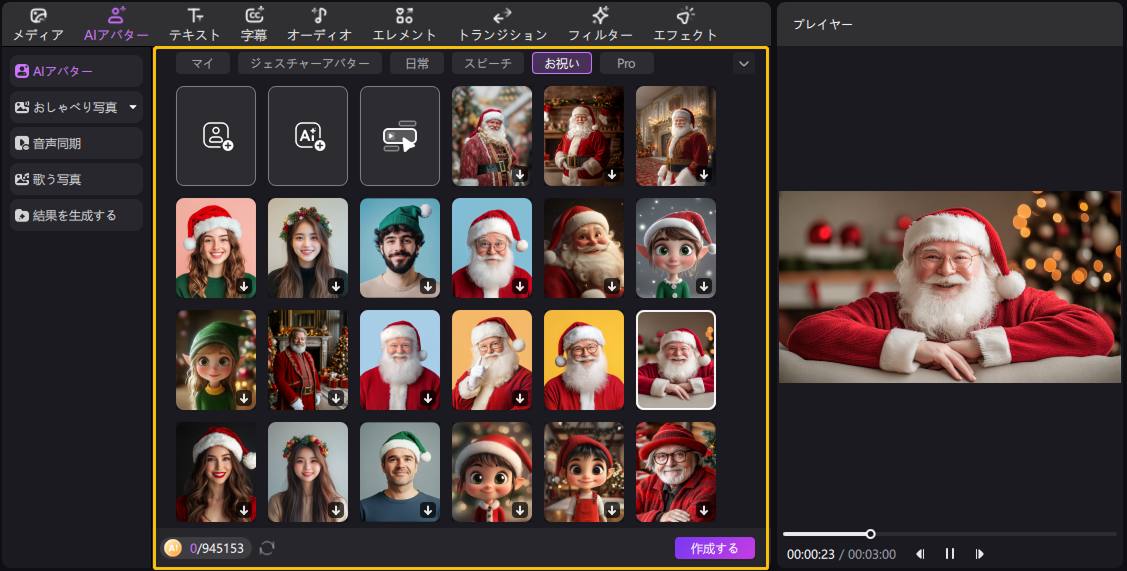
Task: Click the 作成する create button
Action: point(714,548)
